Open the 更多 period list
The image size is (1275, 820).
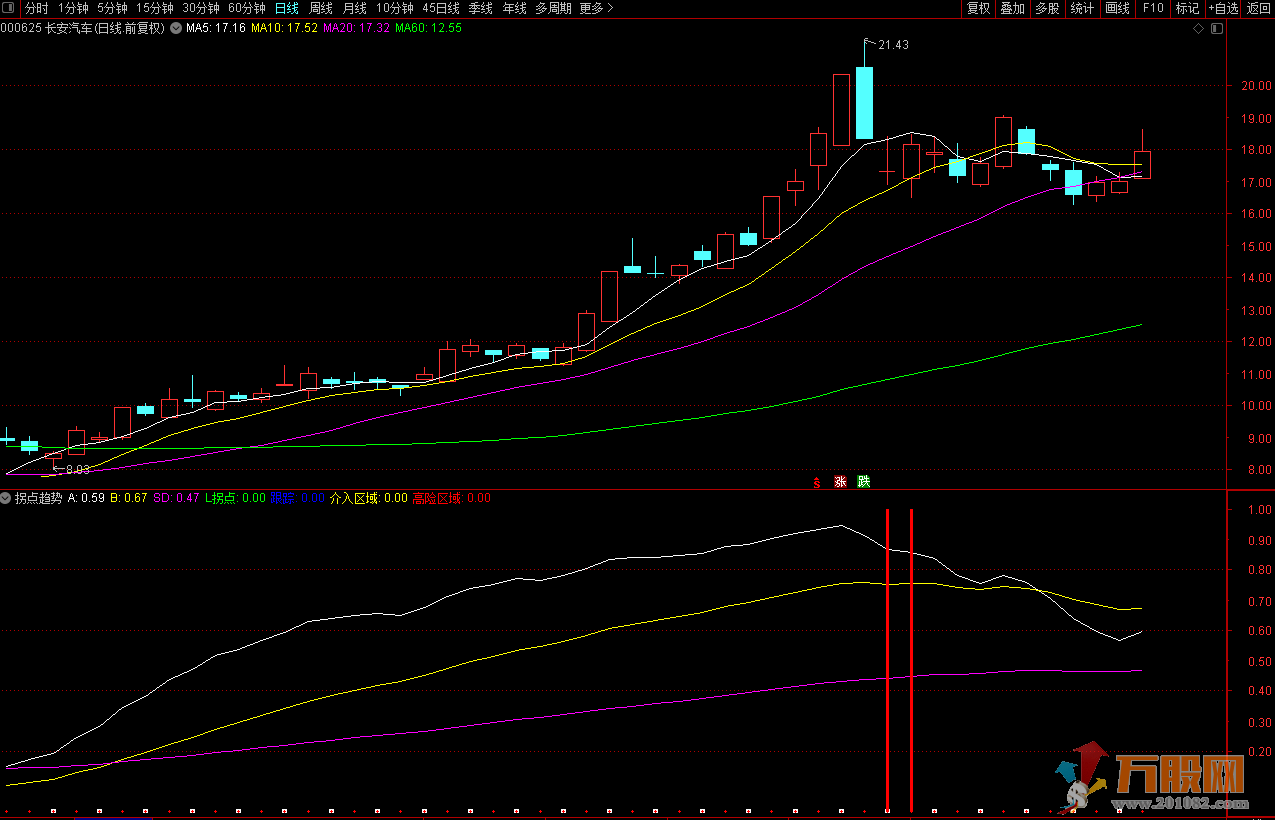(x=597, y=8)
